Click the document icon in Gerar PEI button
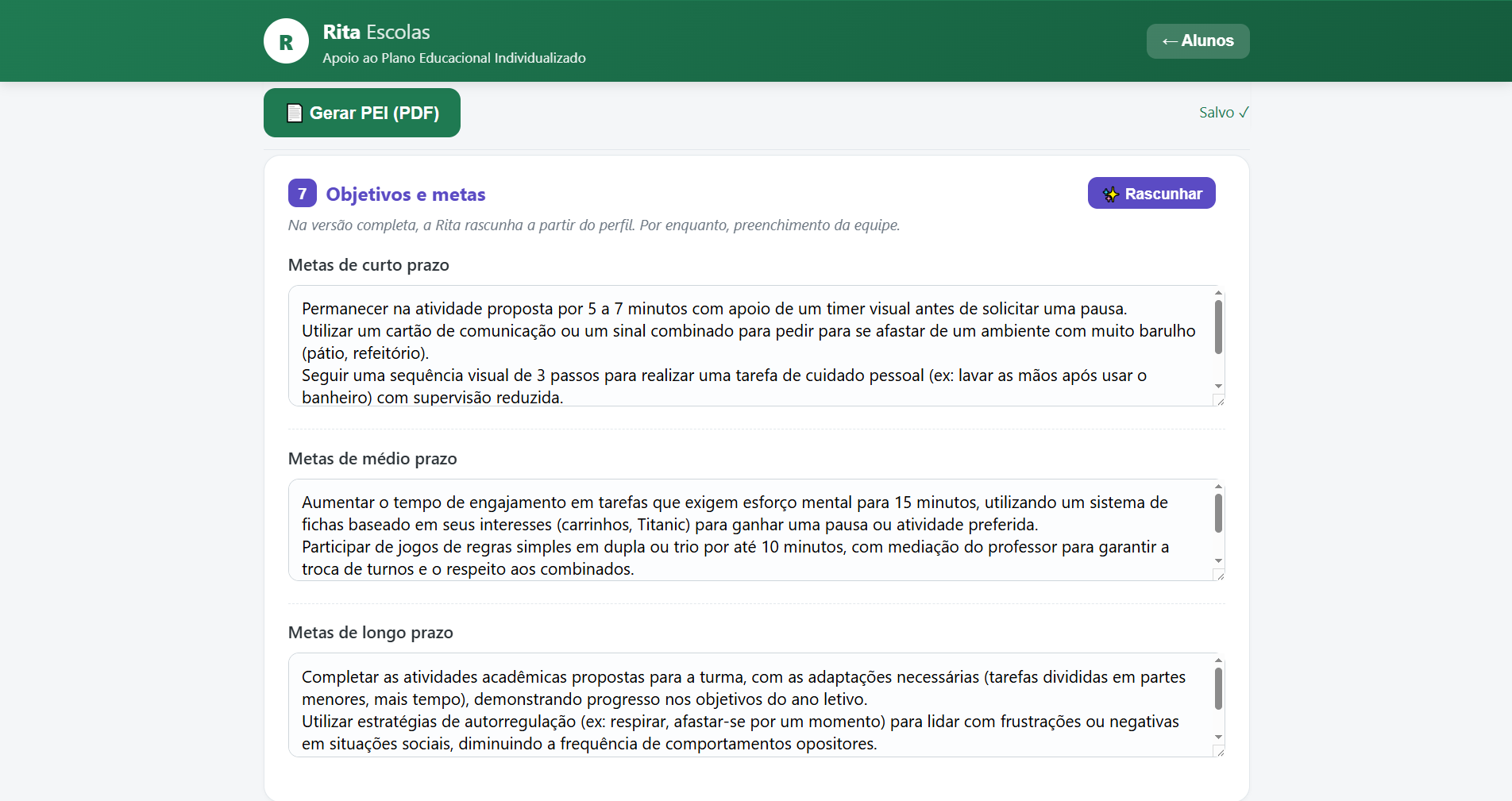Image resolution: width=1512 pixels, height=801 pixels. [295, 113]
